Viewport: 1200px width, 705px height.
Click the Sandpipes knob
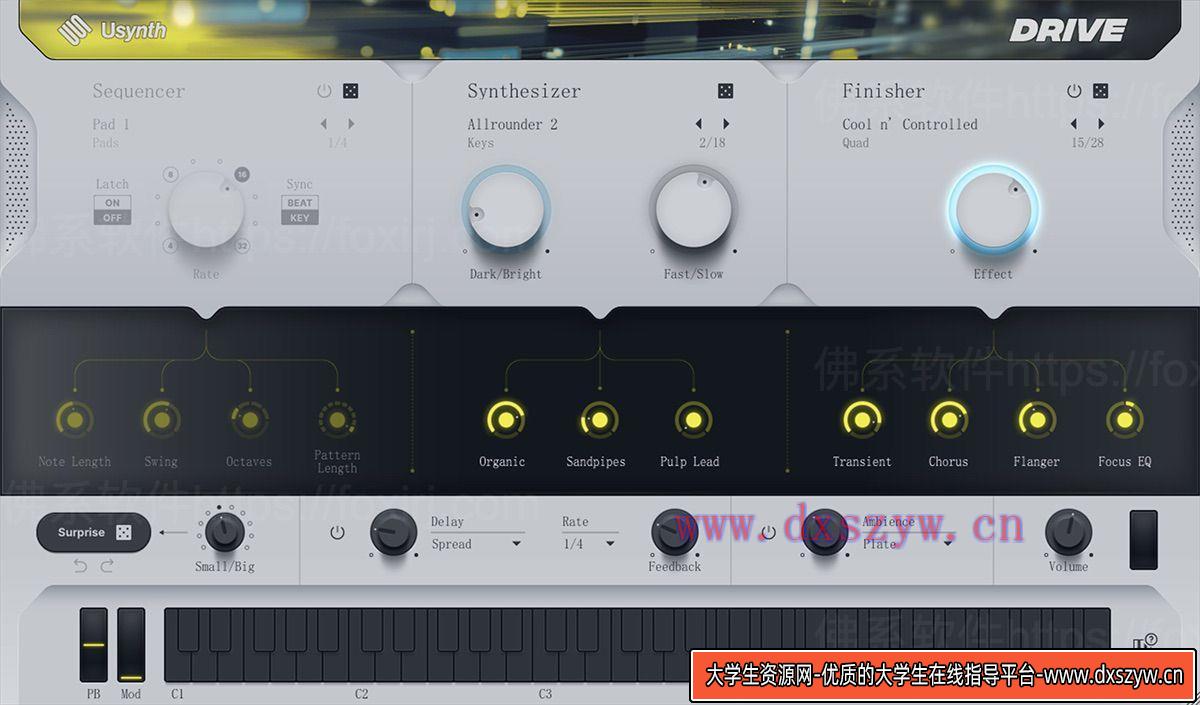click(599, 420)
